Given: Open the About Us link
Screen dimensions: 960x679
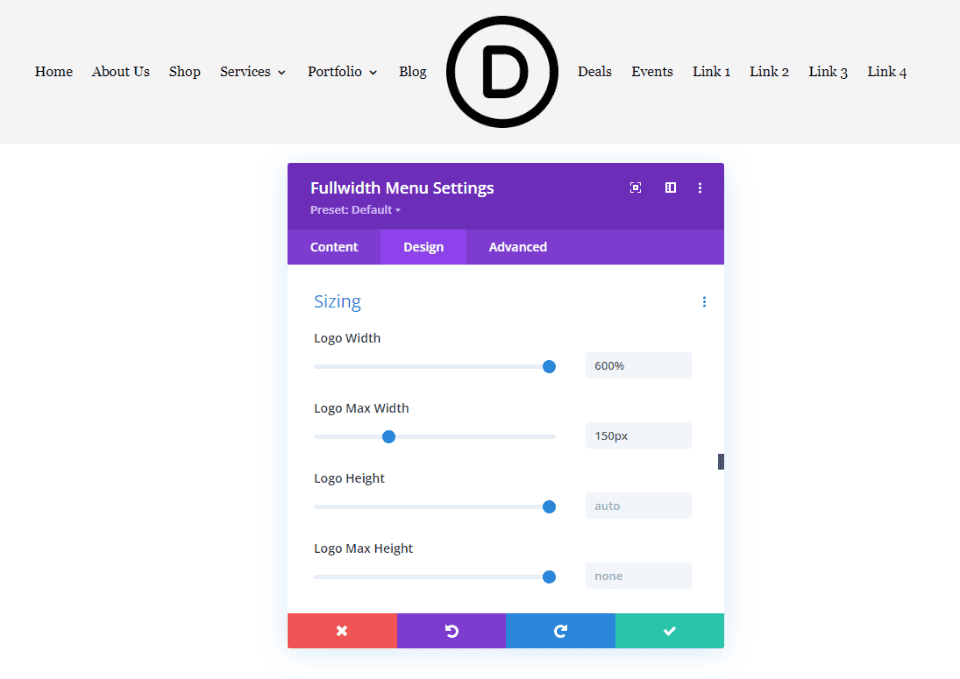Looking at the screenshot, I should point(121,72).
